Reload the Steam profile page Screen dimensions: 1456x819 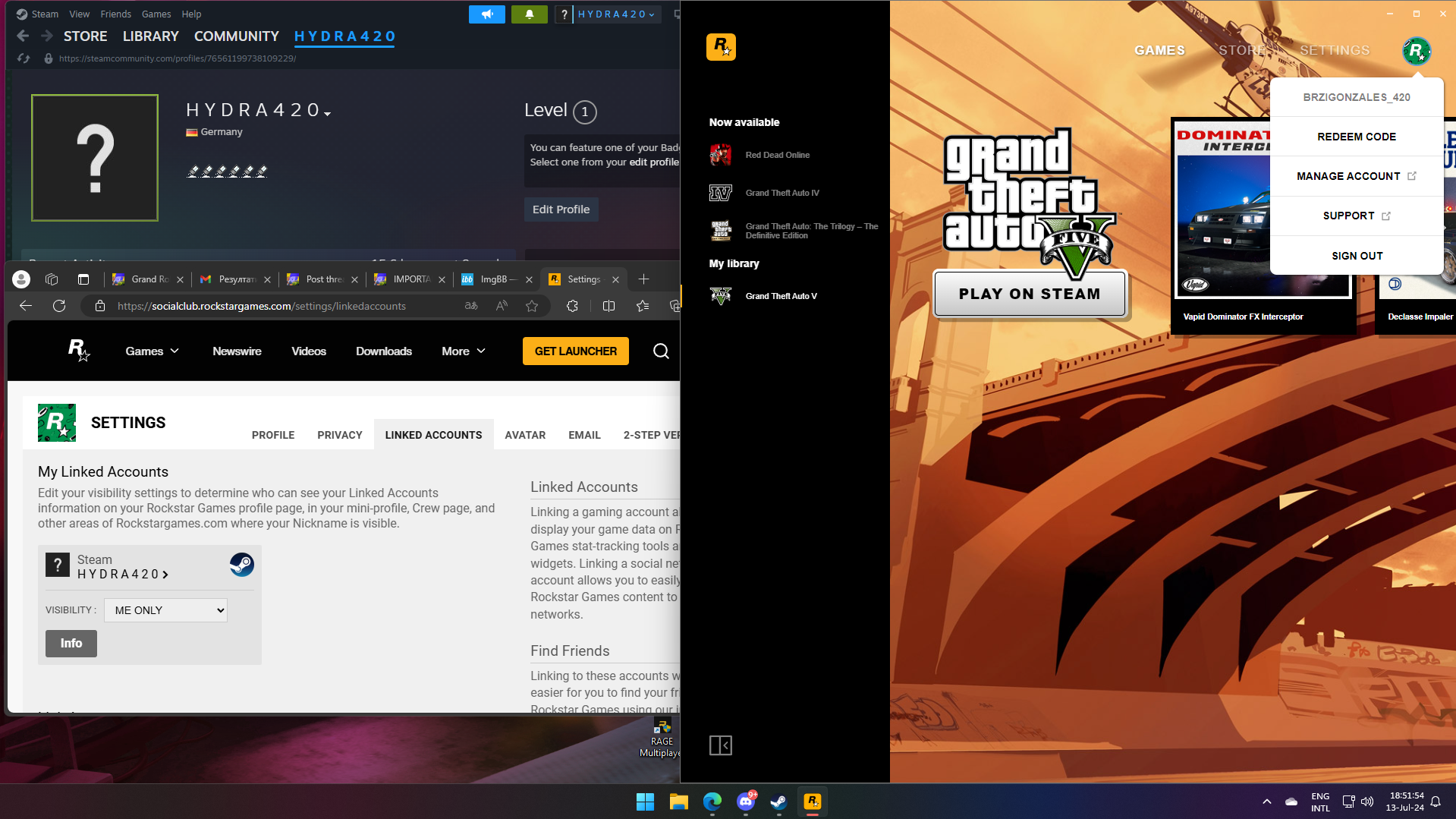[24, 58]
